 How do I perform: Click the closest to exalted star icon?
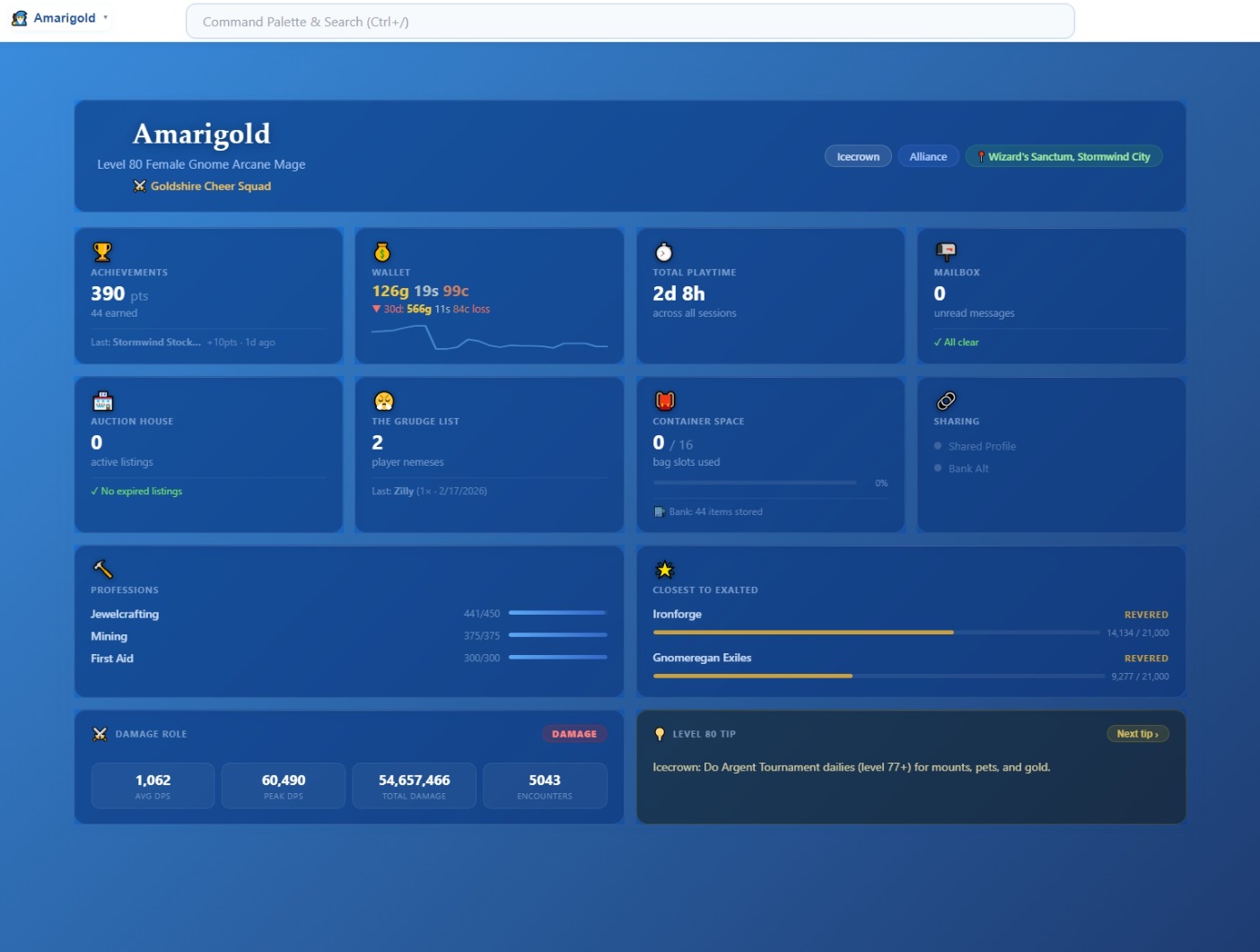tap(664, 569)
